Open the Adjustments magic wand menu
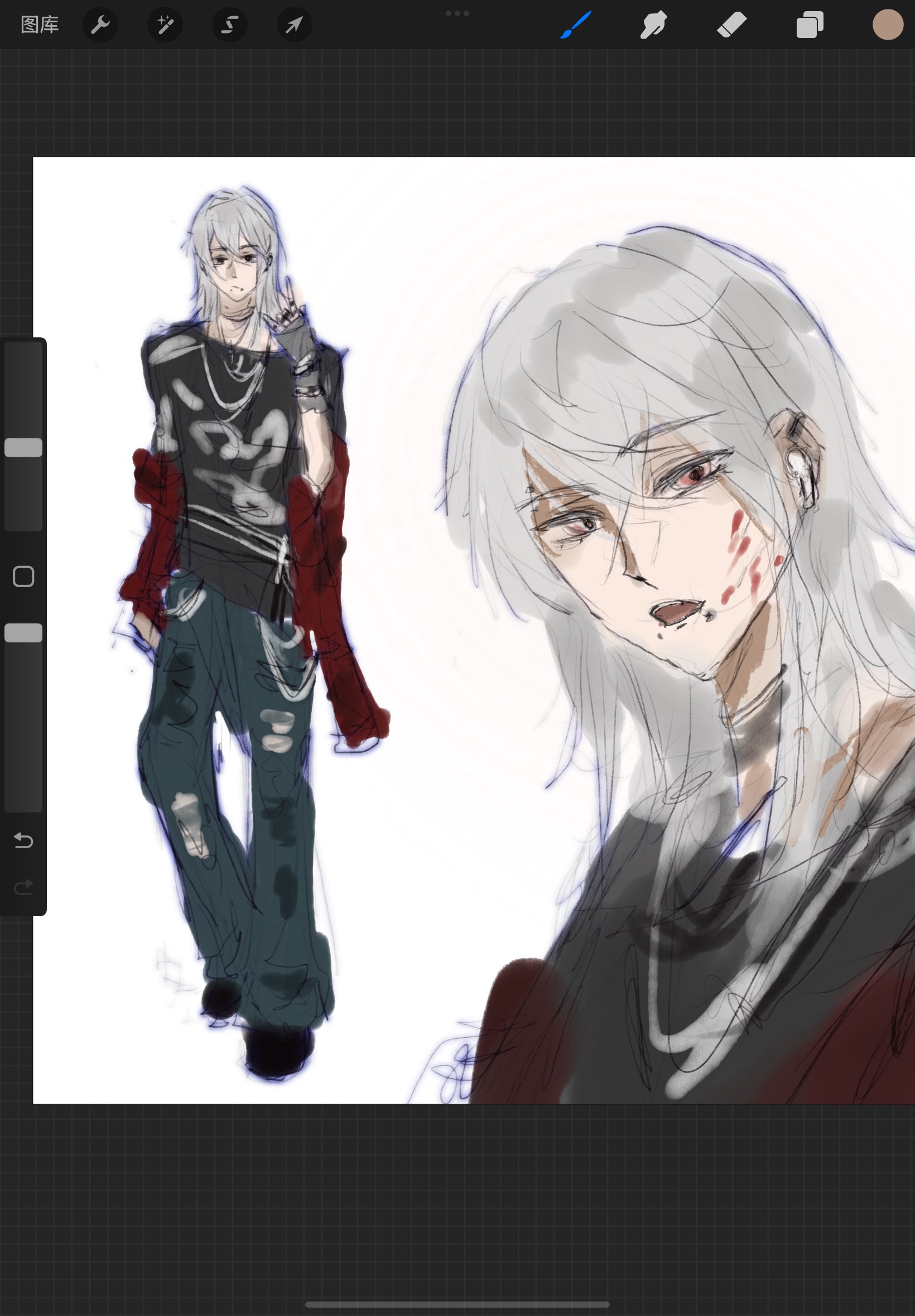 tap(165, 25)
